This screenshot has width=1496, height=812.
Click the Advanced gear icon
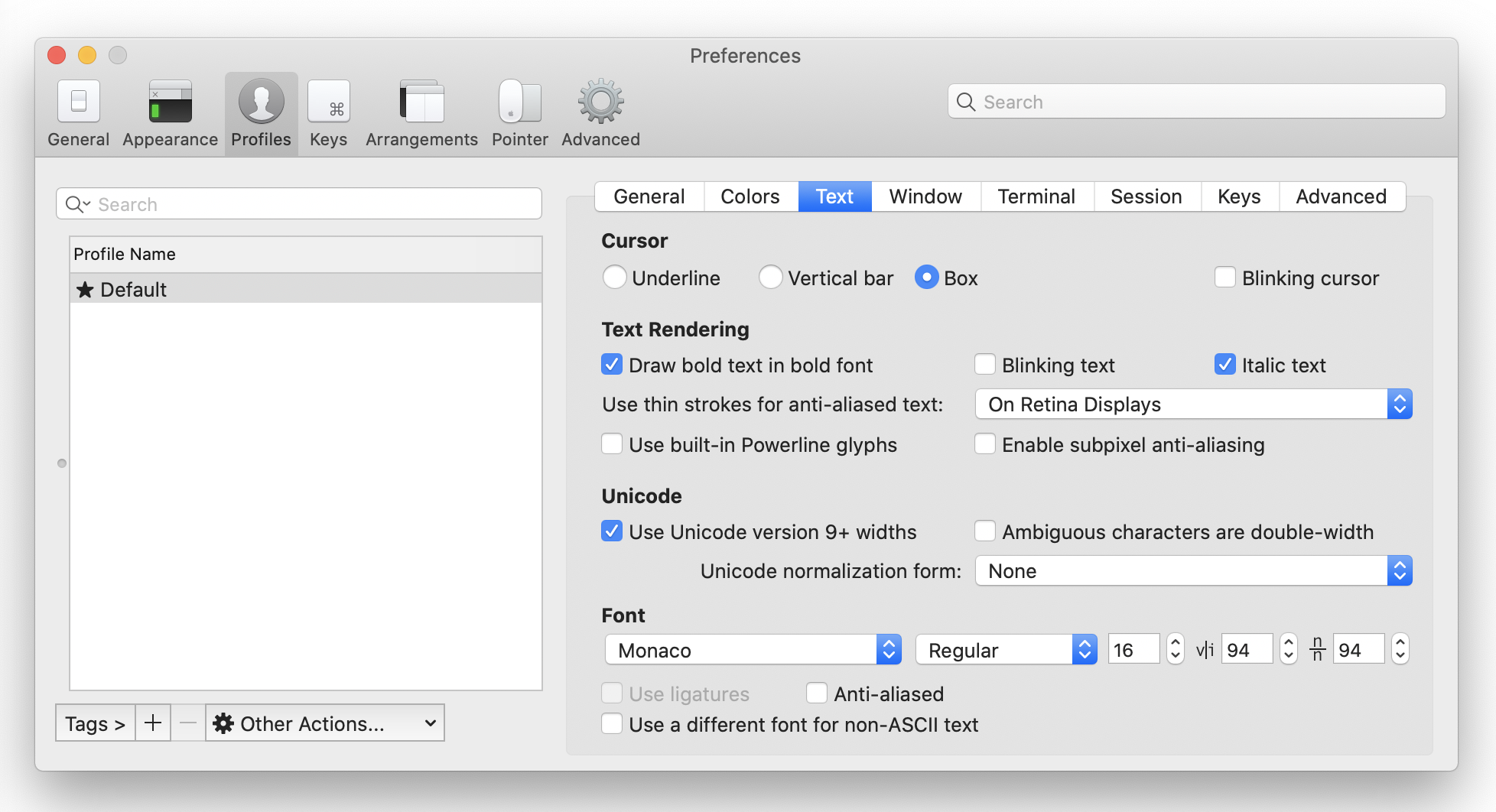[x=600, y=112]
